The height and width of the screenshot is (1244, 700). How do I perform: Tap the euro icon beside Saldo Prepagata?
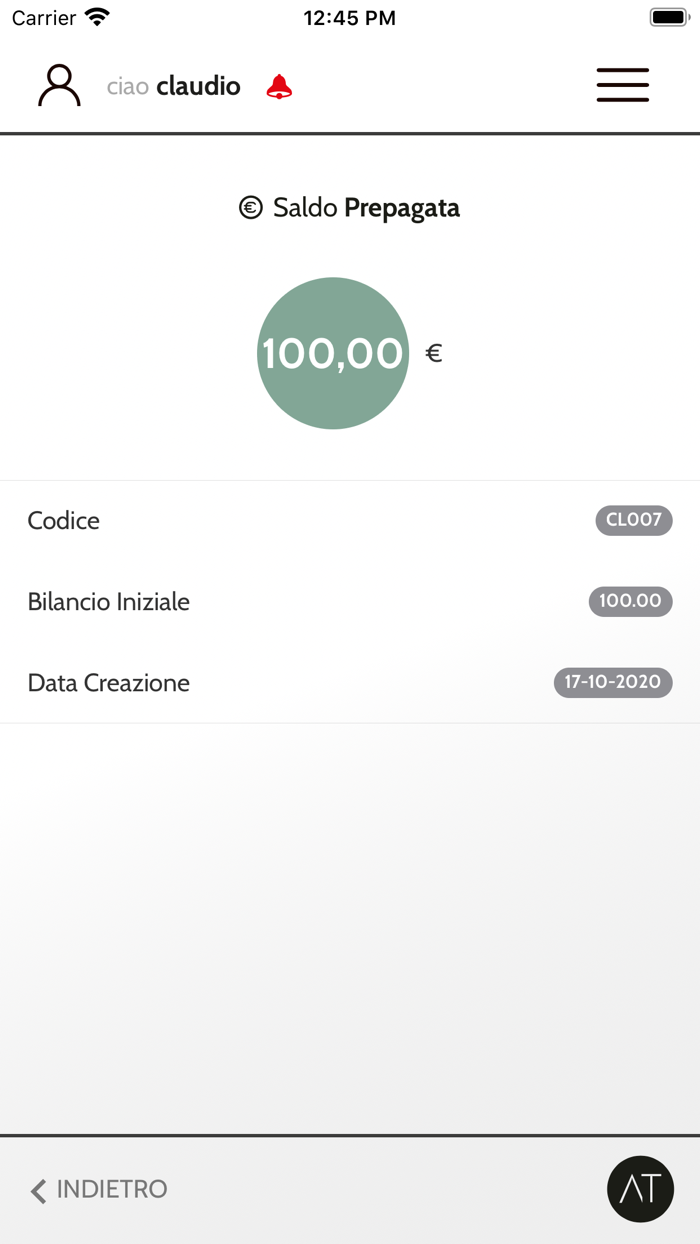click(250, 208)
